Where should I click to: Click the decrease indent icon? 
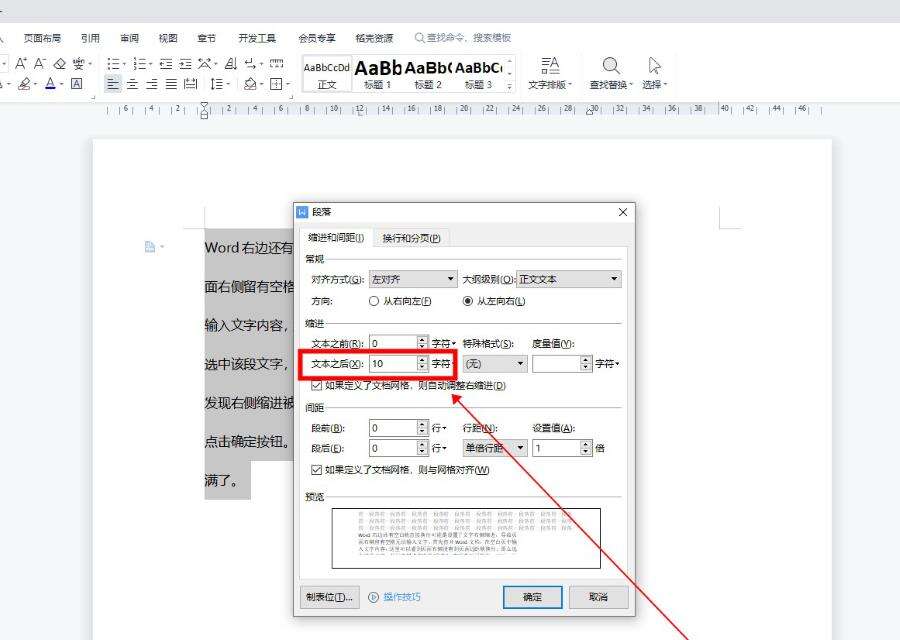tap(166, 64)
